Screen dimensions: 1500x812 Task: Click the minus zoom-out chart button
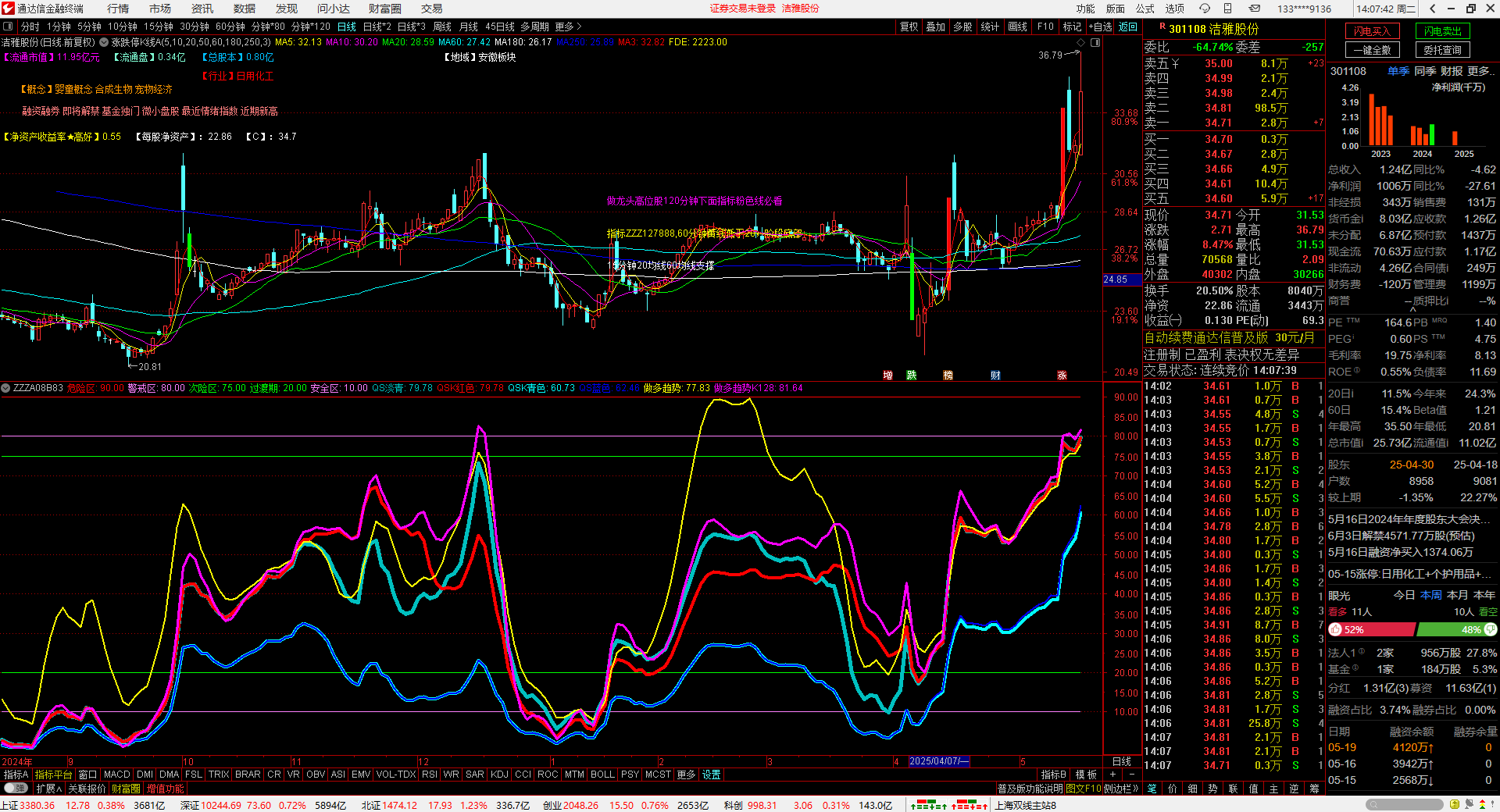click(x=1132, y=775)
